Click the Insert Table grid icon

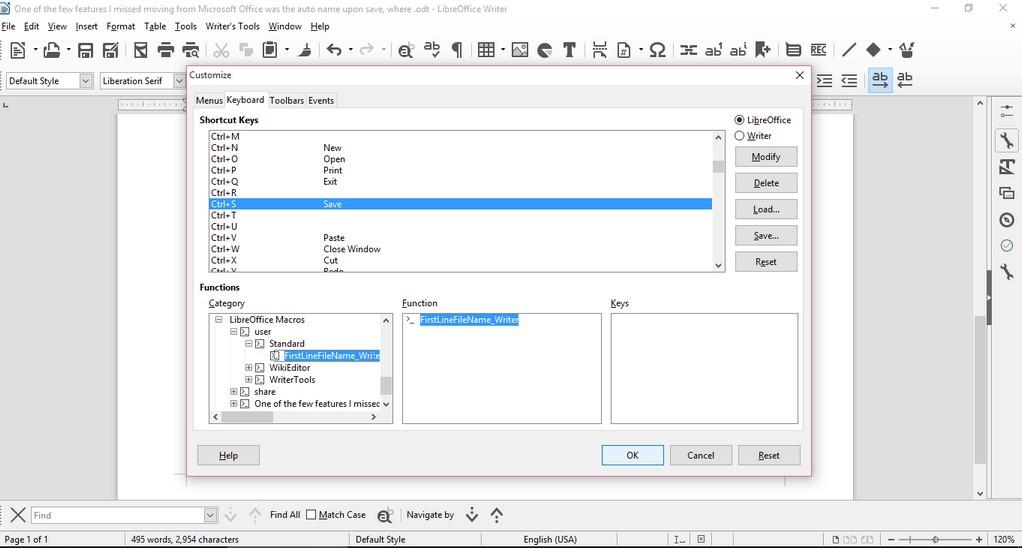click(x=486, y=50)
